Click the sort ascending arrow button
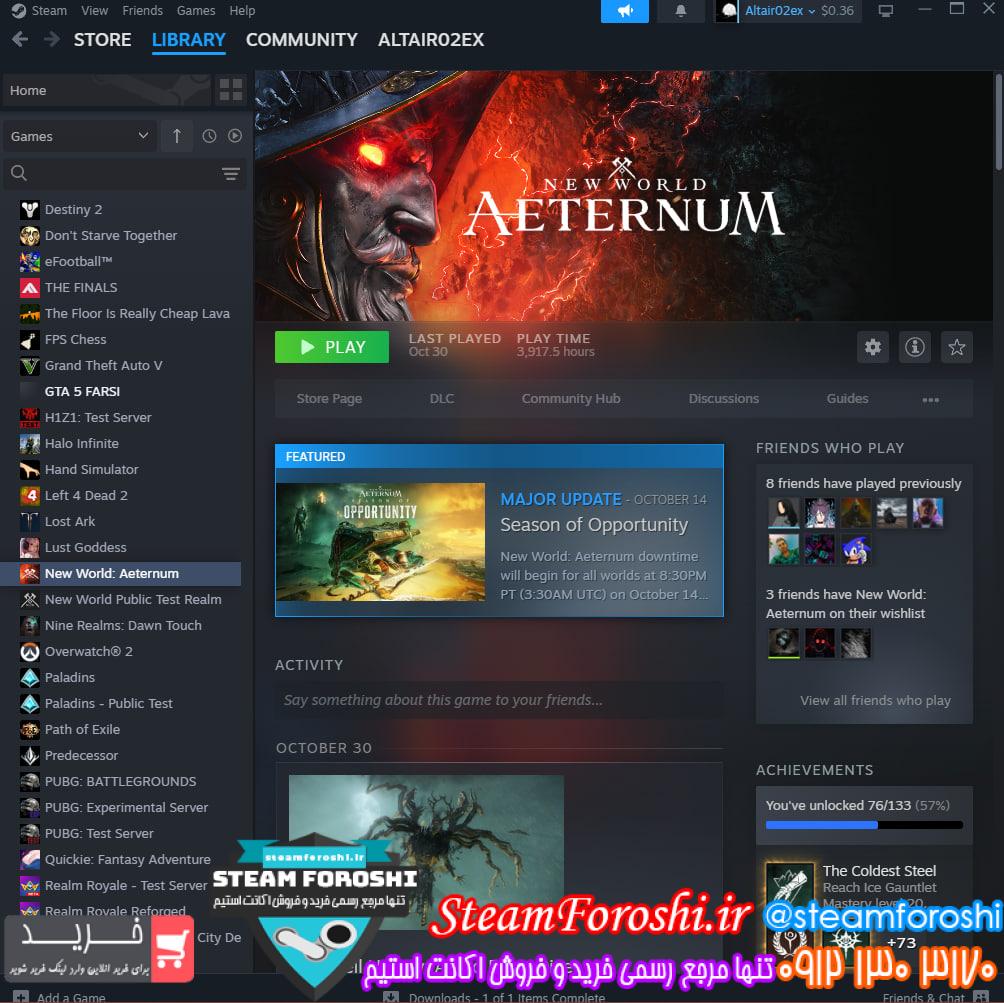 [x=177, y=136]
